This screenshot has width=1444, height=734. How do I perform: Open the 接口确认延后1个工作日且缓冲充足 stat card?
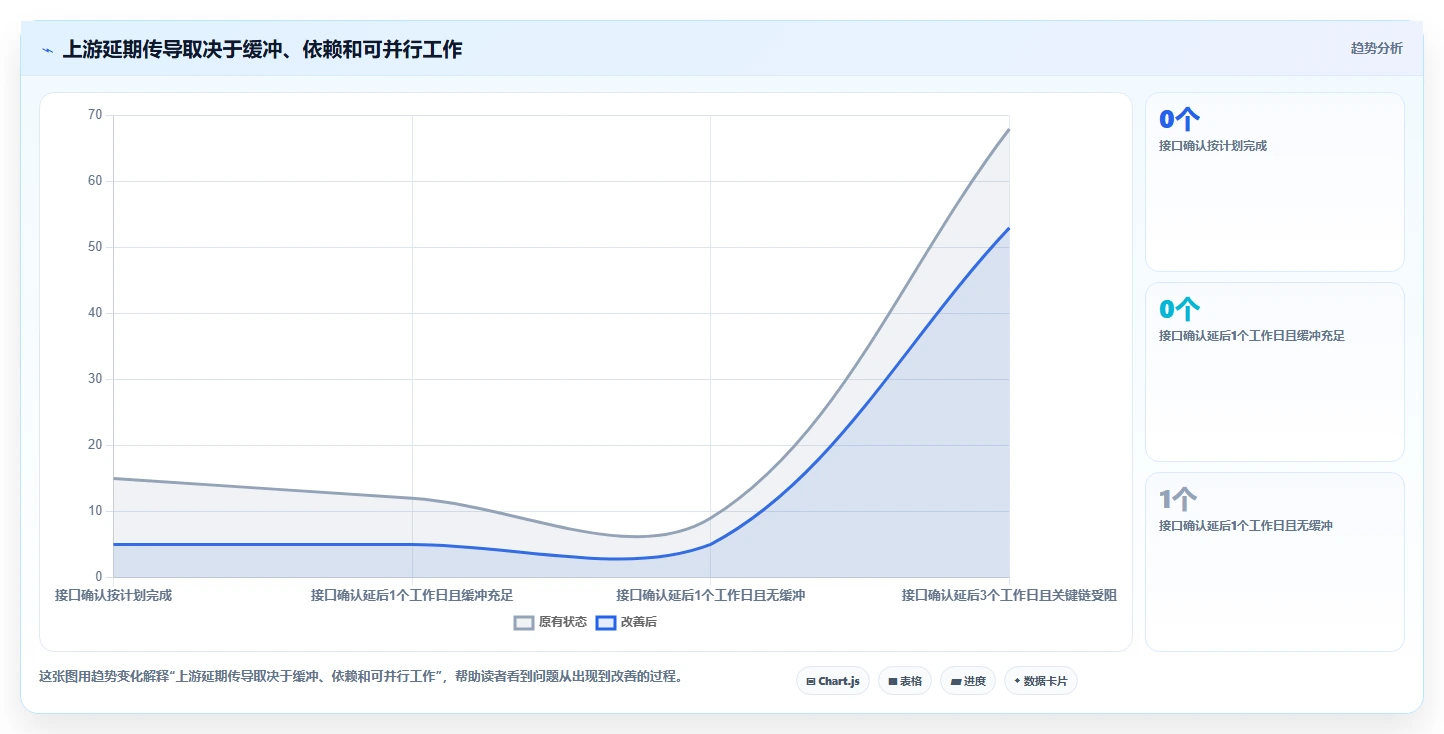[x=1274, y=372]
